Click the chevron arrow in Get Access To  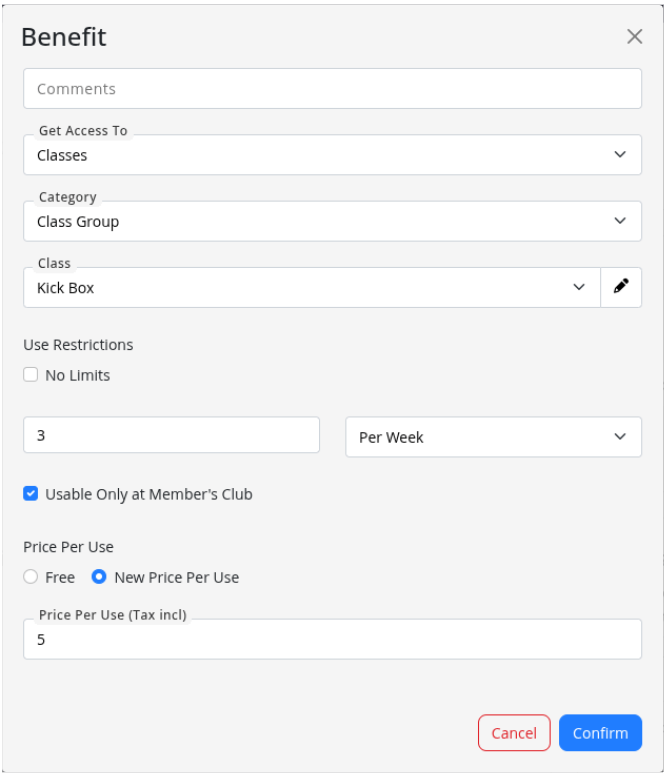[620, 155]
